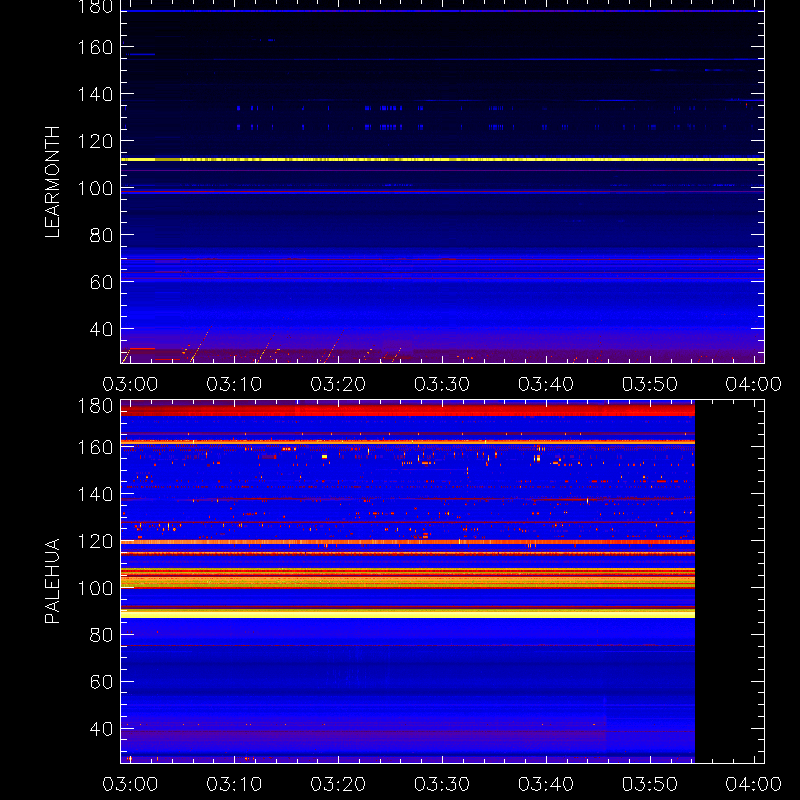Select the 100 tick label on Palehua axis

pyautogui.click(x=95, y=588)
